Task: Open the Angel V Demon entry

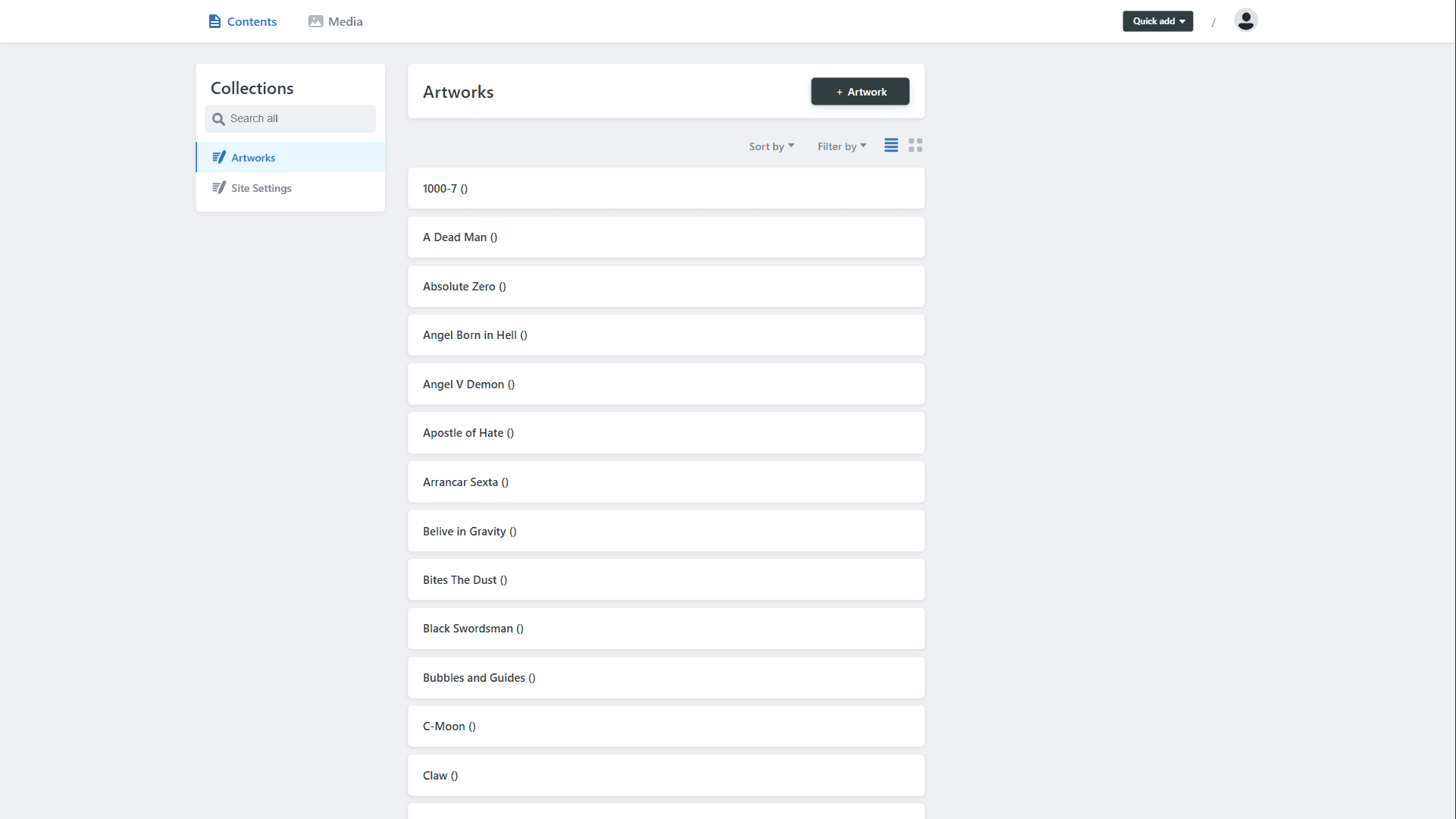Action: point(666,384)
